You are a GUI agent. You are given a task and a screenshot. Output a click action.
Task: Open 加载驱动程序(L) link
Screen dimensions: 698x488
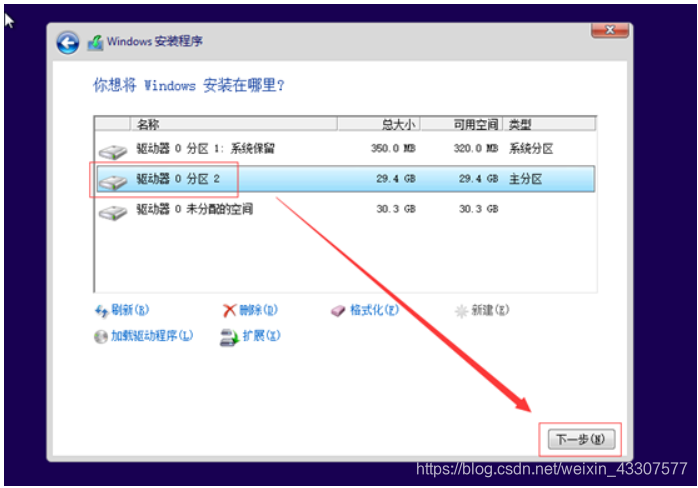[152, 335]
